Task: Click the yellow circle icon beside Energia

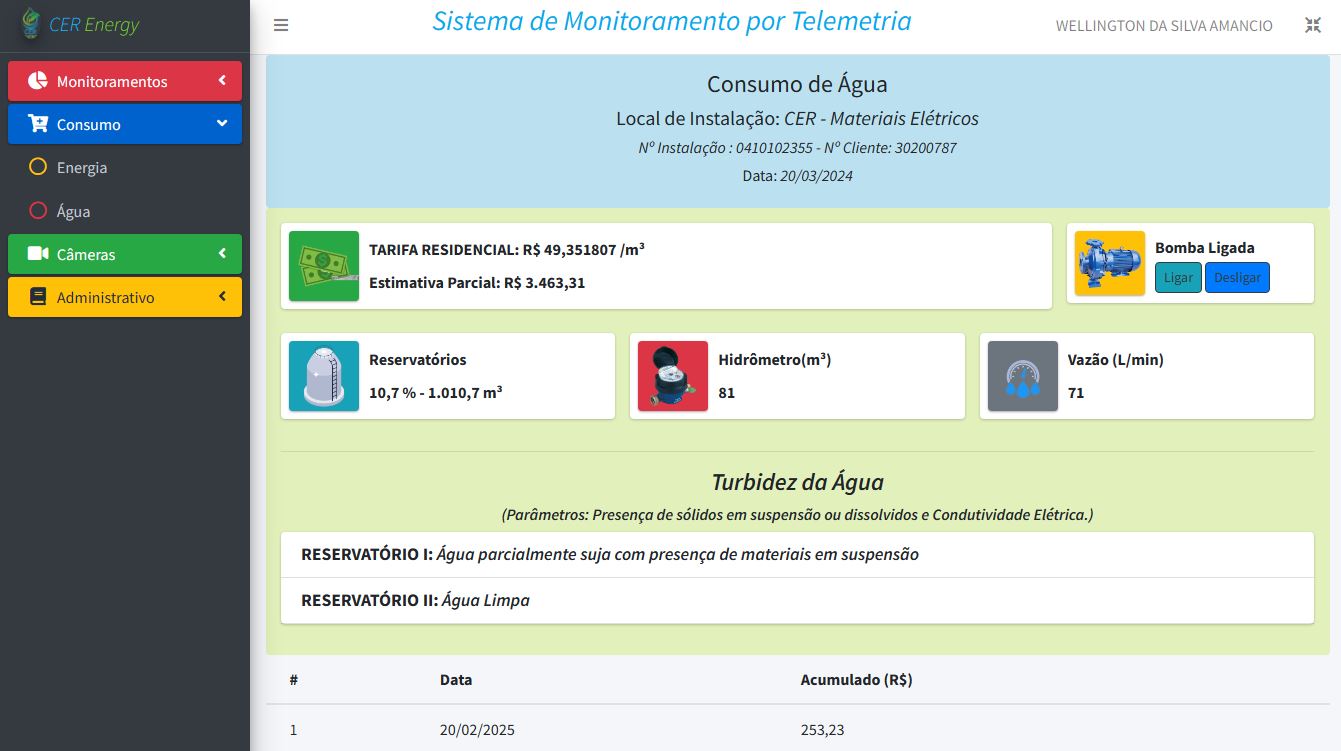Action: click(x=38, y=167)
